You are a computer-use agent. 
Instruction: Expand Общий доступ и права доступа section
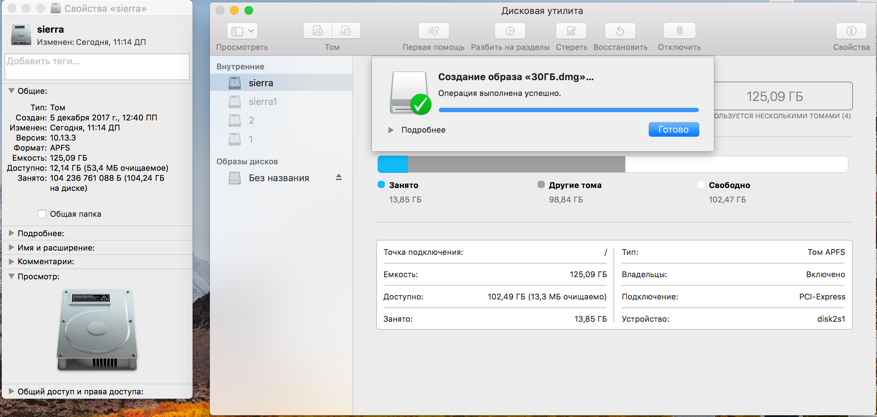11,392
